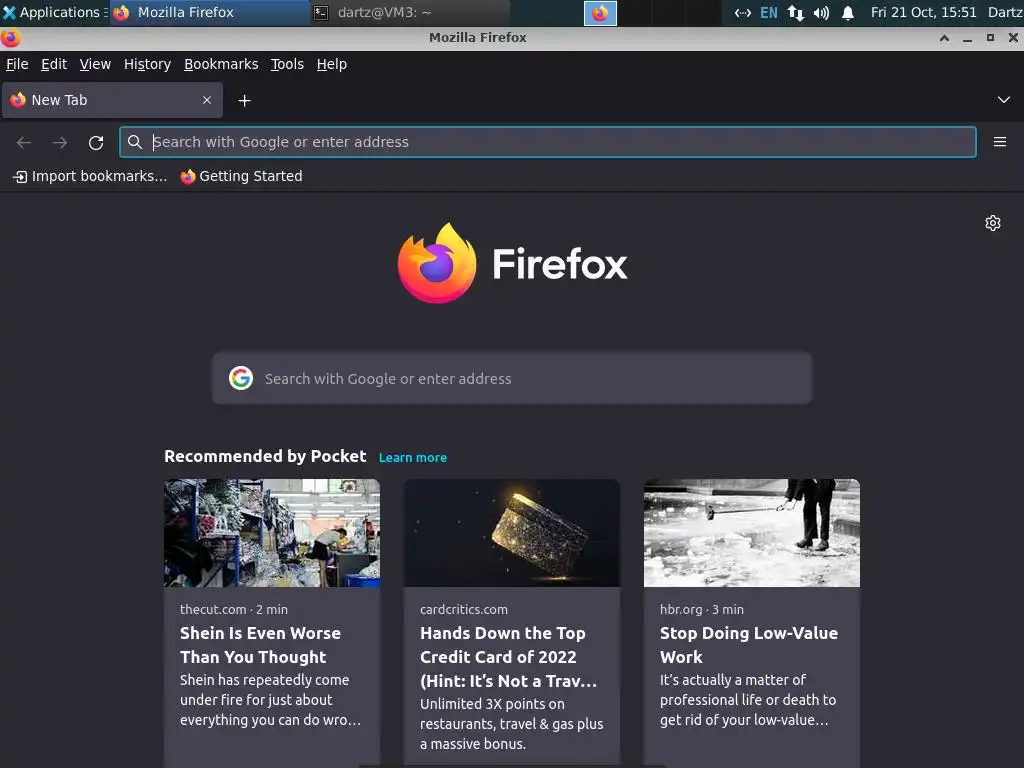Viewport: 1024px width, 768px height.
Task: Open 'Shein Is Even Worse Than You Thought' headline
Action: coord(261,645)
